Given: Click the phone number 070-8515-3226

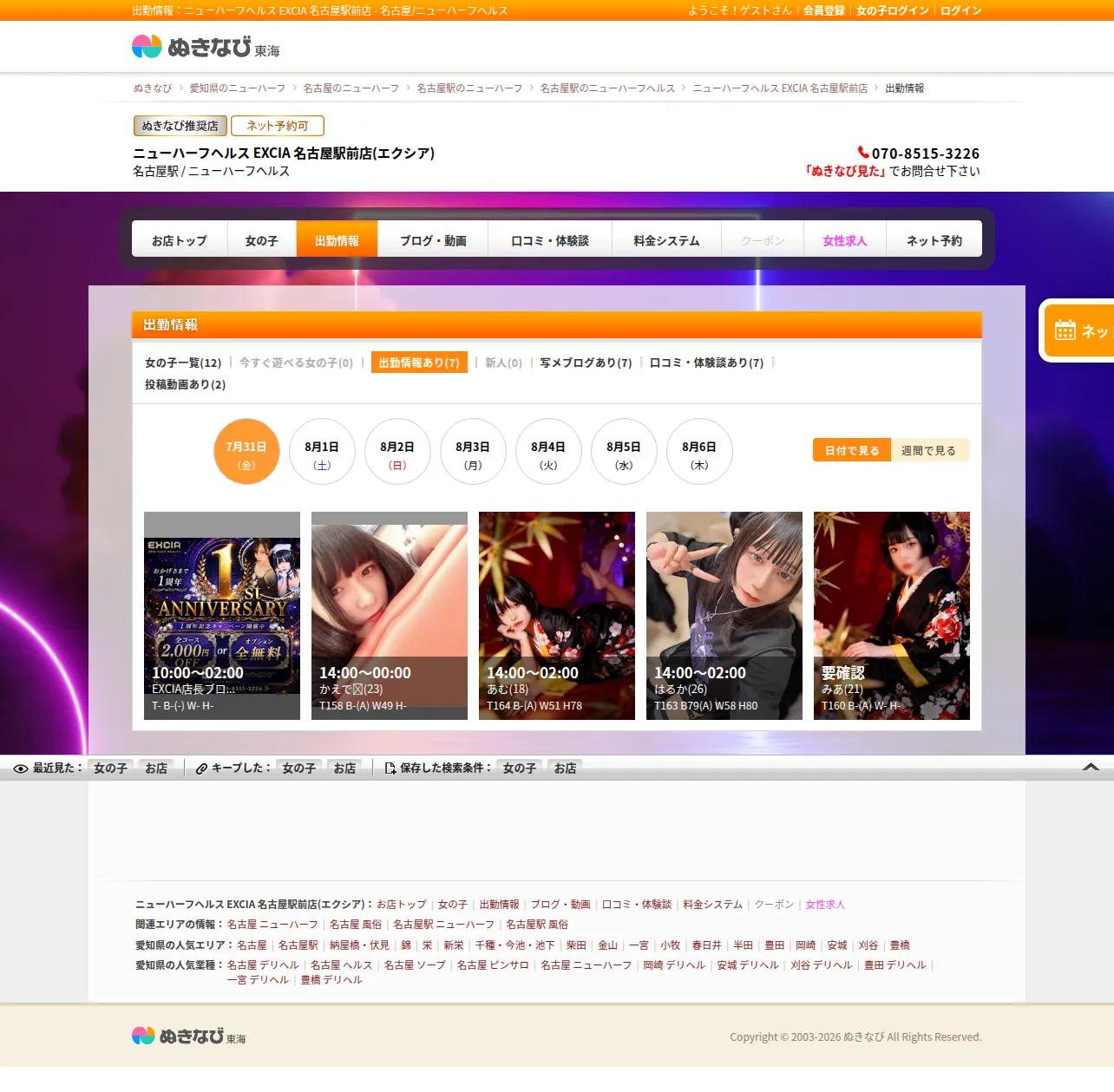Looking at the screenshot, I should pyautogui.click(x=926, y=154).
